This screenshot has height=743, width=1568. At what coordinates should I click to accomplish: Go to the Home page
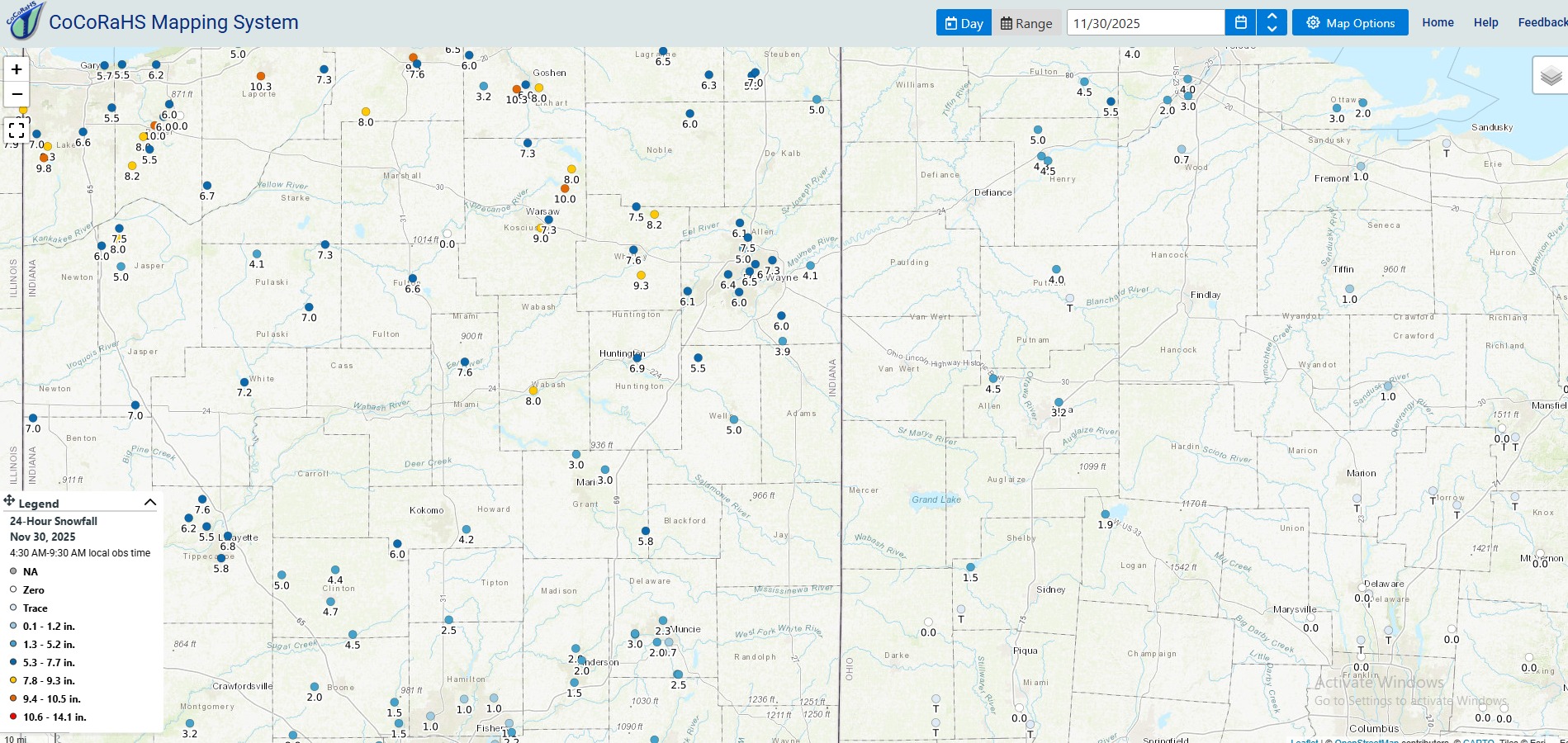tap(1438, 22)
